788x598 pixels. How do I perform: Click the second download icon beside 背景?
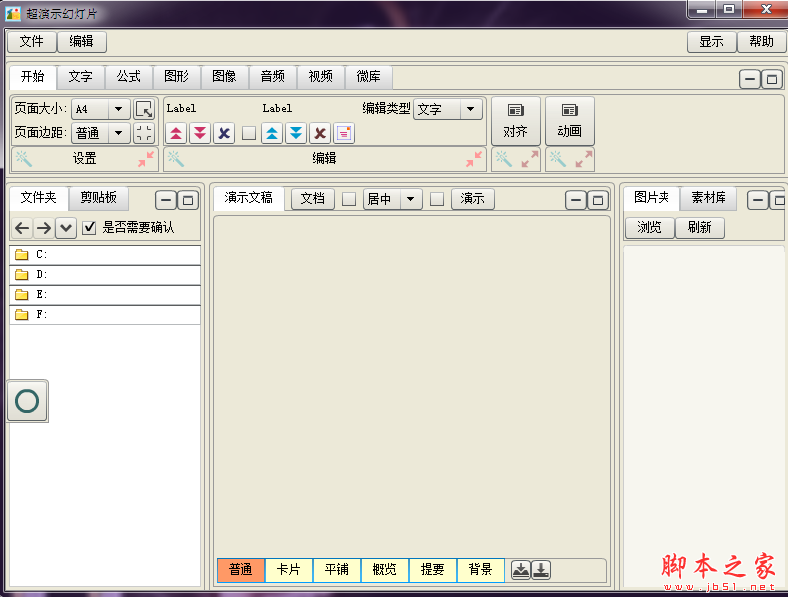point(541,570)
